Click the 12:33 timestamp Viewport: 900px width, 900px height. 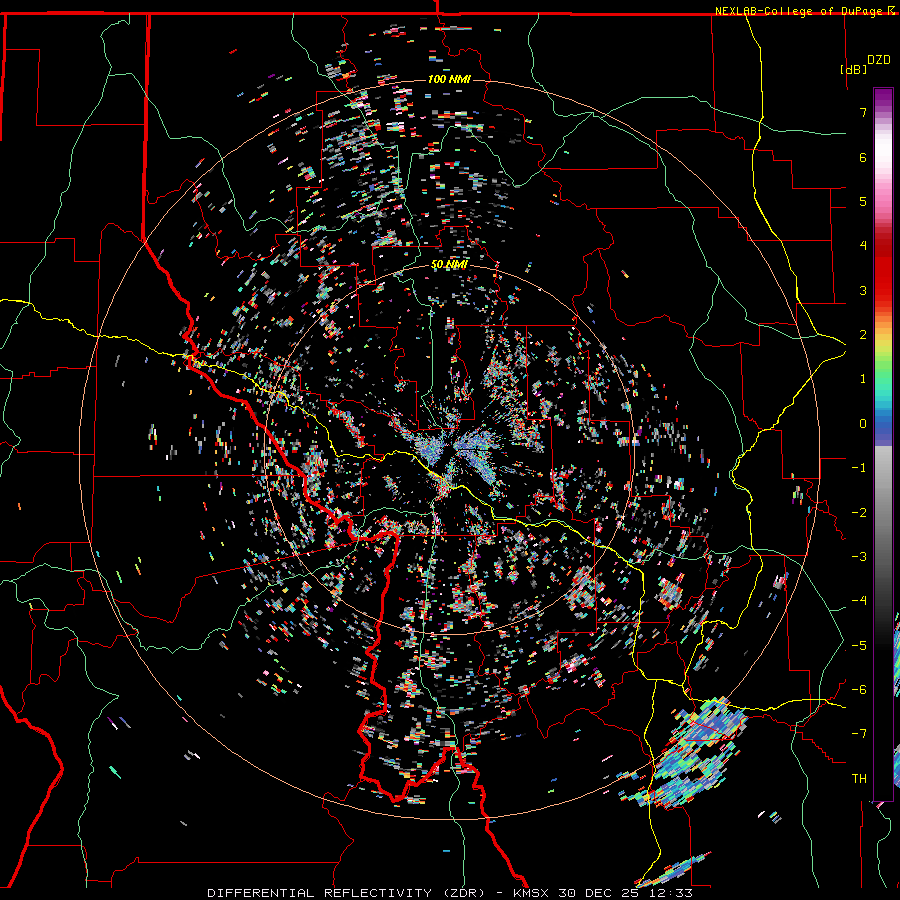pos(670,893)
